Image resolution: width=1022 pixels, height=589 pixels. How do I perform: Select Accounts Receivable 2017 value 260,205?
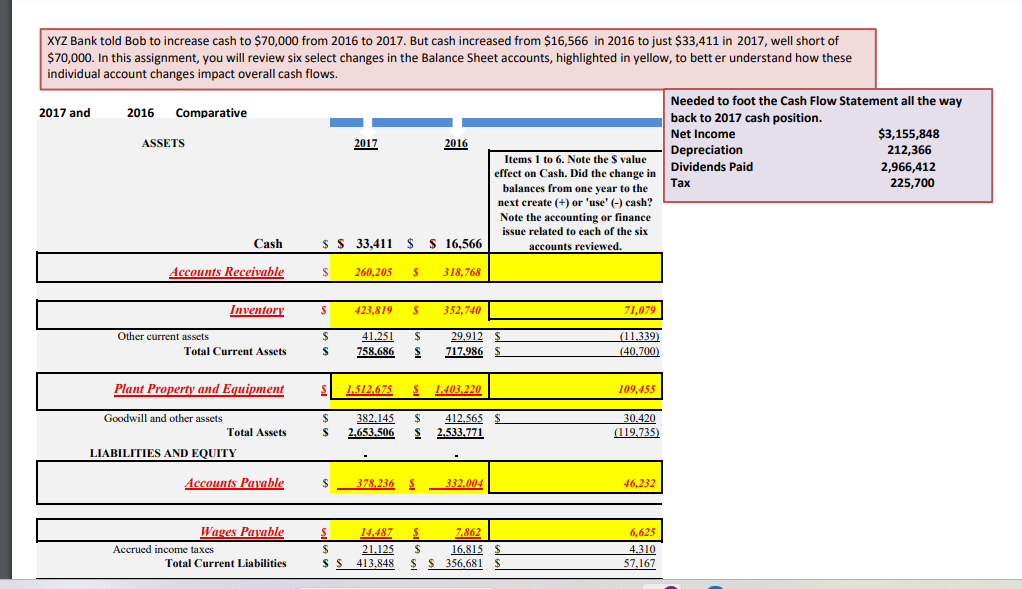coord(373,272)
